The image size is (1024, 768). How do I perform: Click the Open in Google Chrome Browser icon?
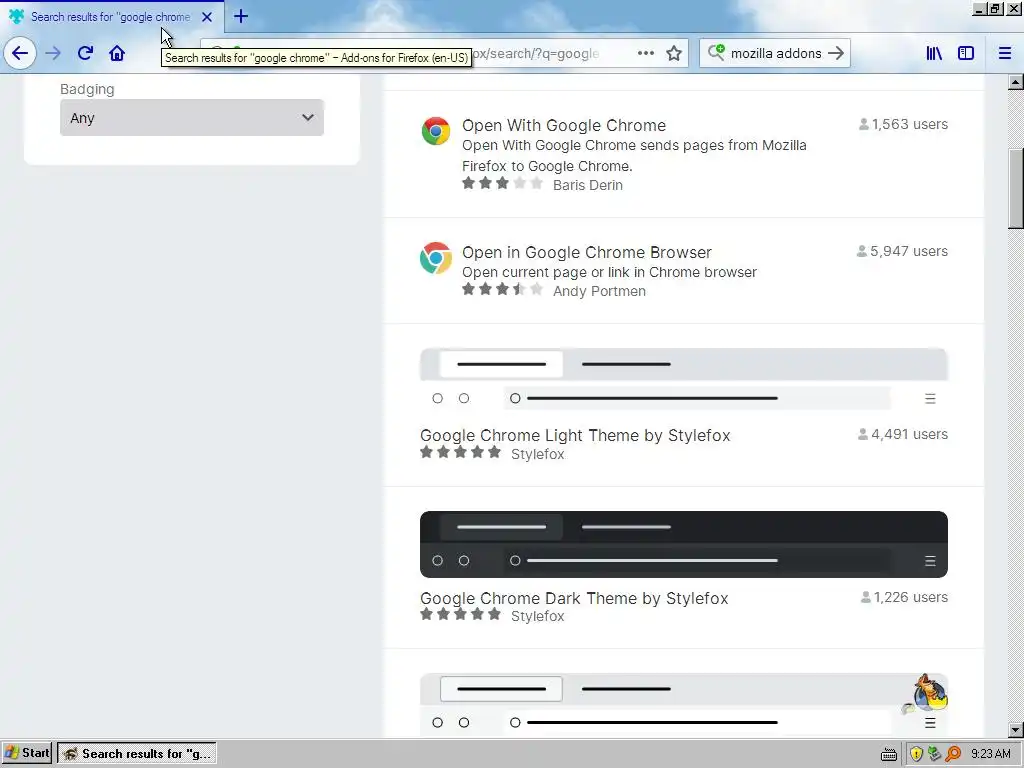pyautogui.click(x=436, y=258)
